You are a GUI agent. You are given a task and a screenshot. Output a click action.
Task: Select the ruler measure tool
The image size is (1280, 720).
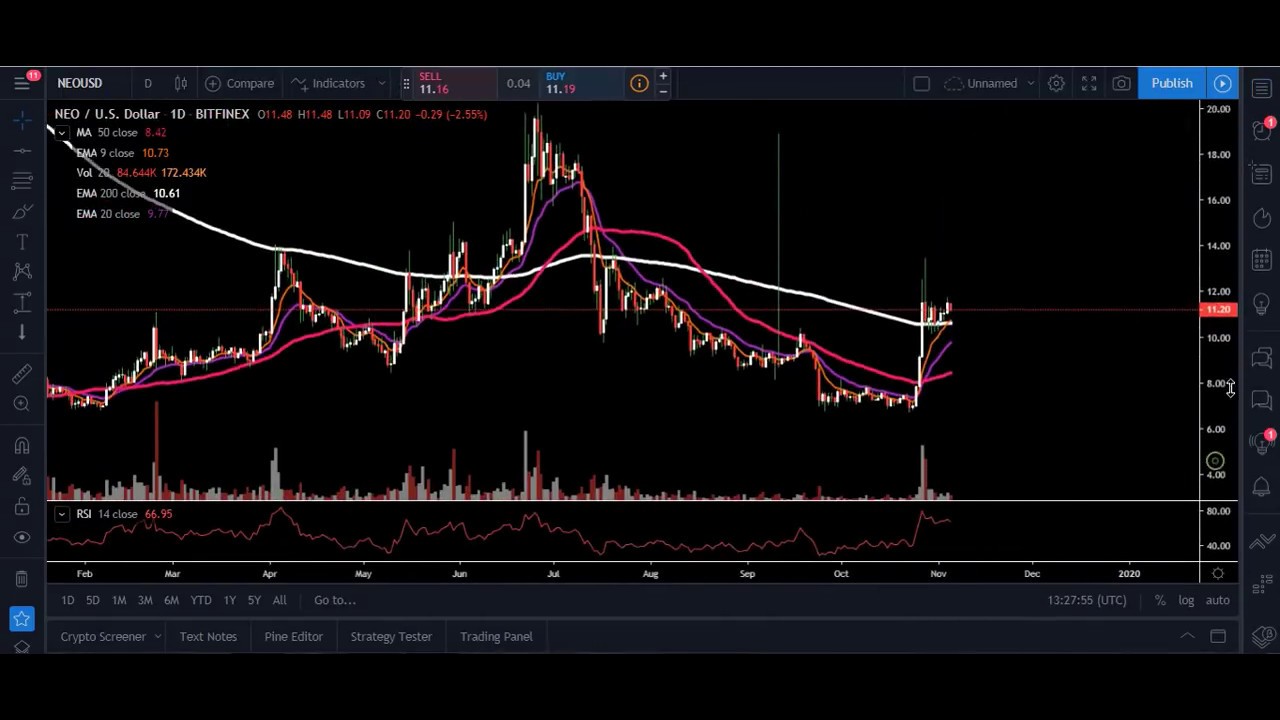(22, 374)
